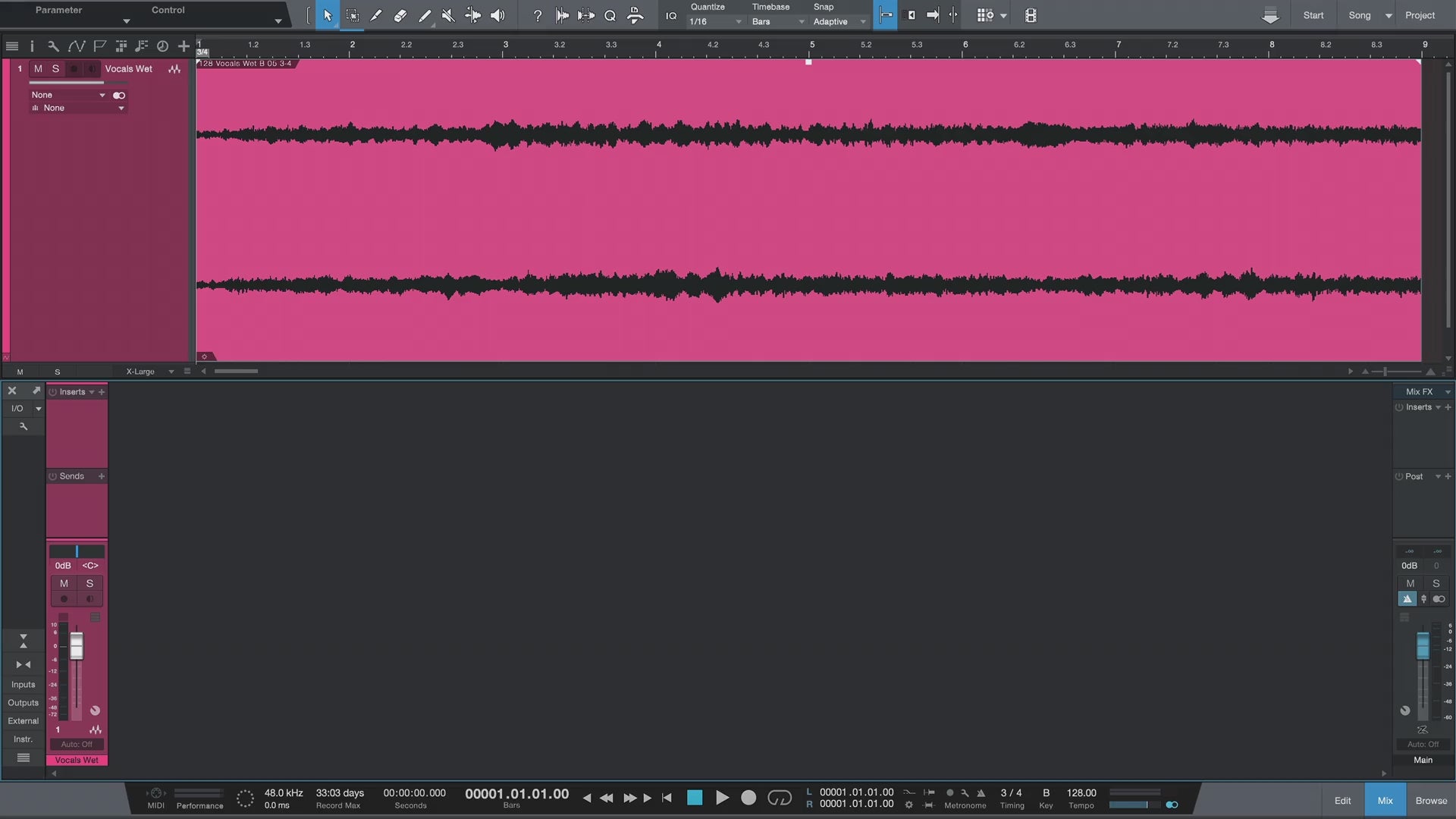This screenshot has width=1456, height=819.
Task: Click the loop playback icon
Action: pyautogui.click(x=780, y=797)
